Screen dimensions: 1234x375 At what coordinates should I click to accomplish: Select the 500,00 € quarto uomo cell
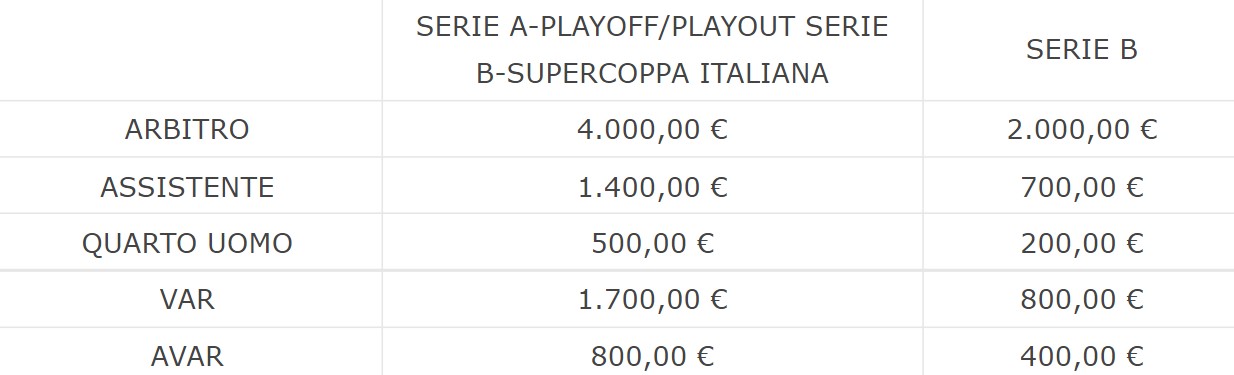(x=652, y=243)
